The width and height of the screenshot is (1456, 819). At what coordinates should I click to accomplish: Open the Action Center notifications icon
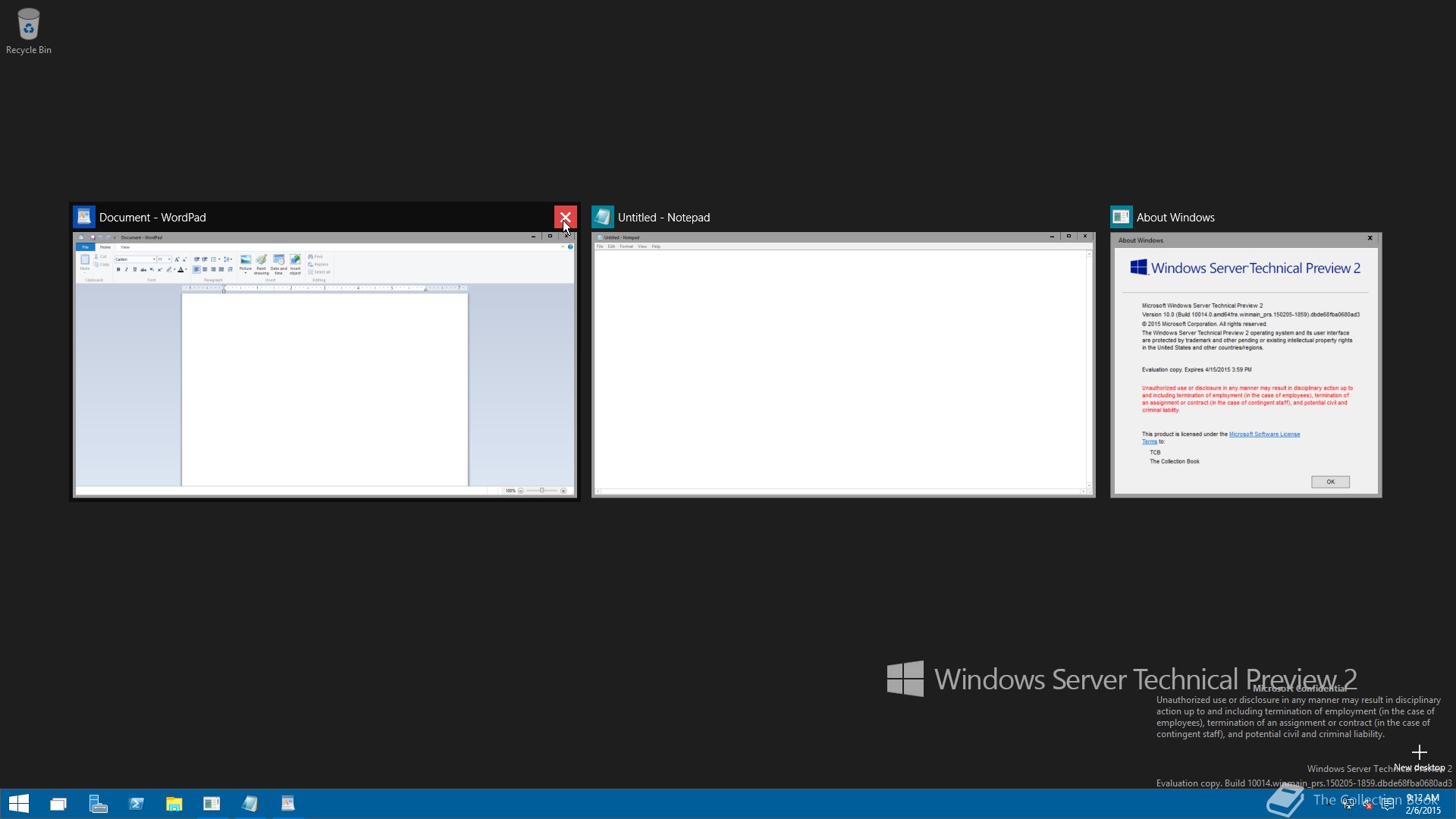[1388, 805]
